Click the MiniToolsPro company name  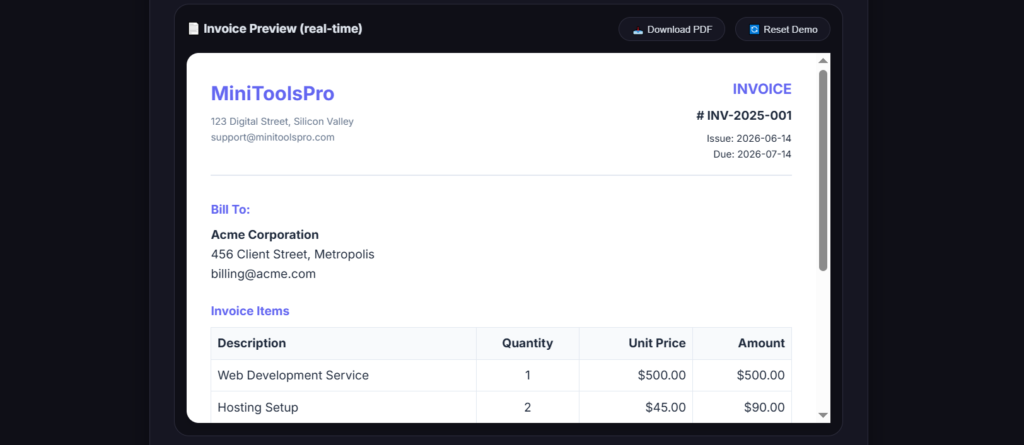coord(272,93)
